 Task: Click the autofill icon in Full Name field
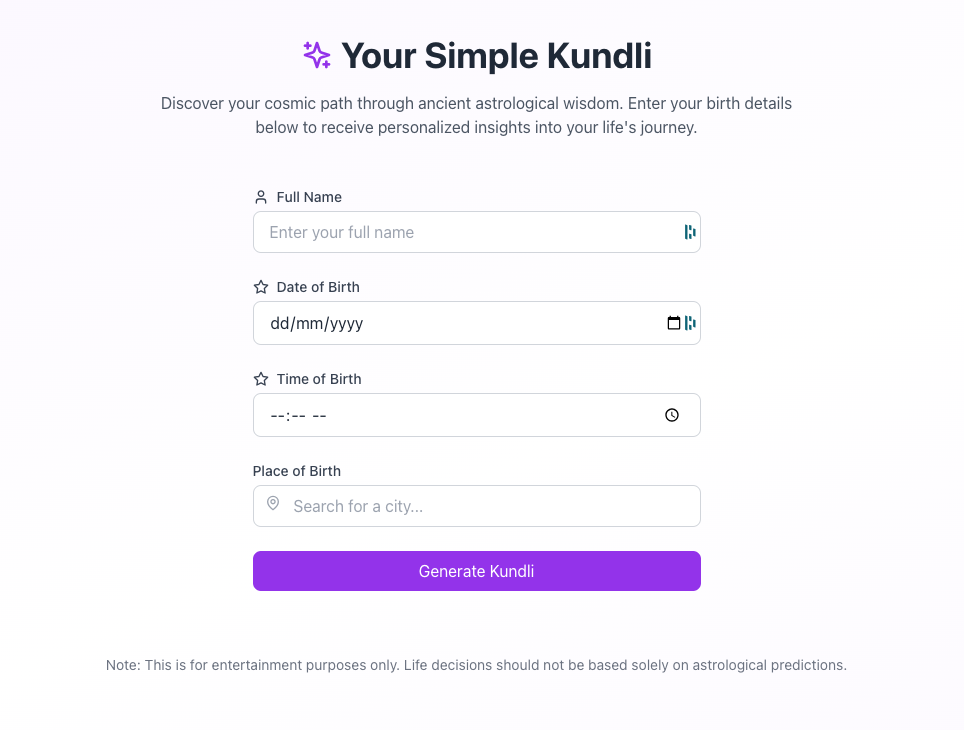pos(690,232)
